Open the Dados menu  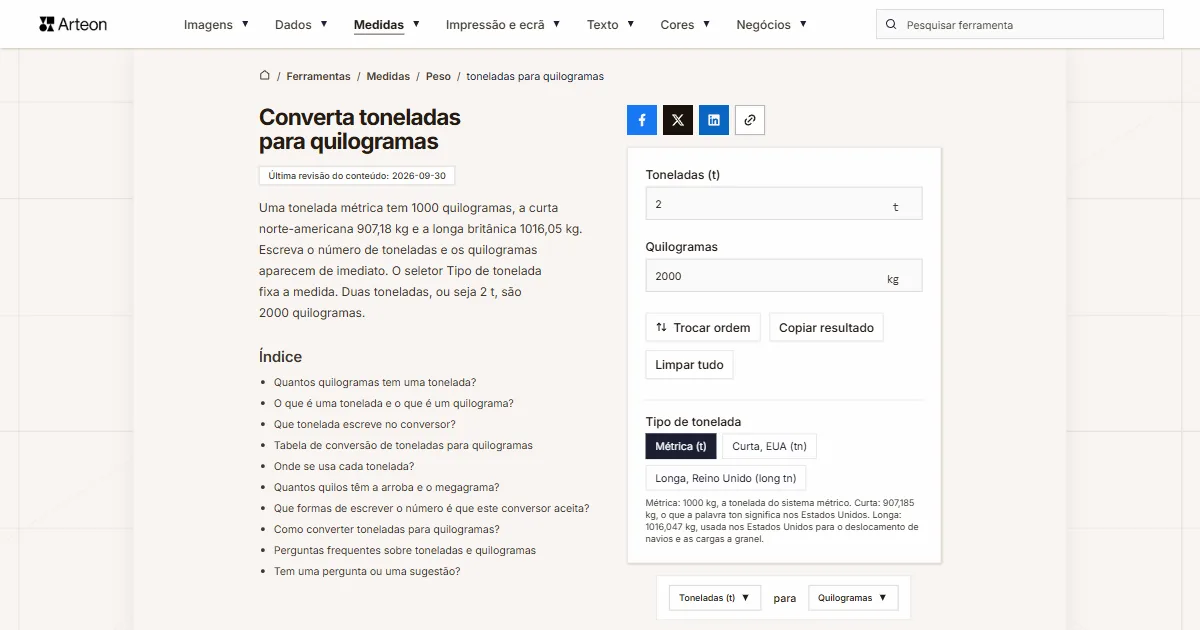(301, 25)
